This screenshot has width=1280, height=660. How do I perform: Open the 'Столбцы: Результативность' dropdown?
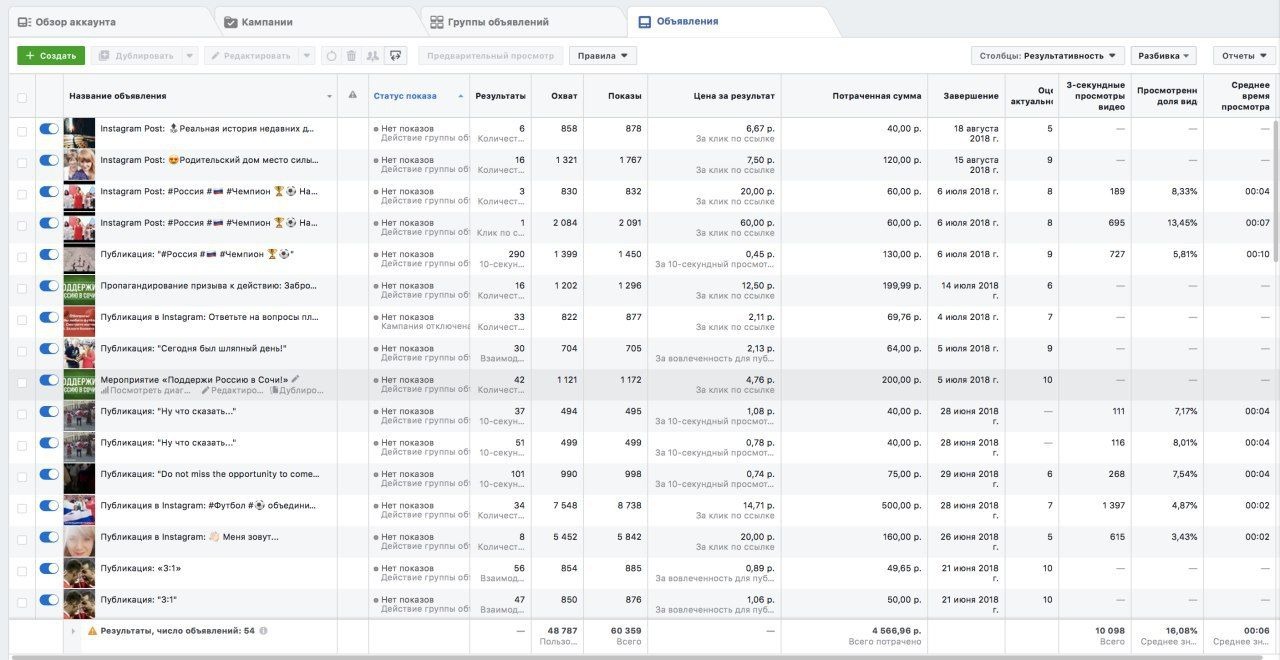click(1048, 56)
